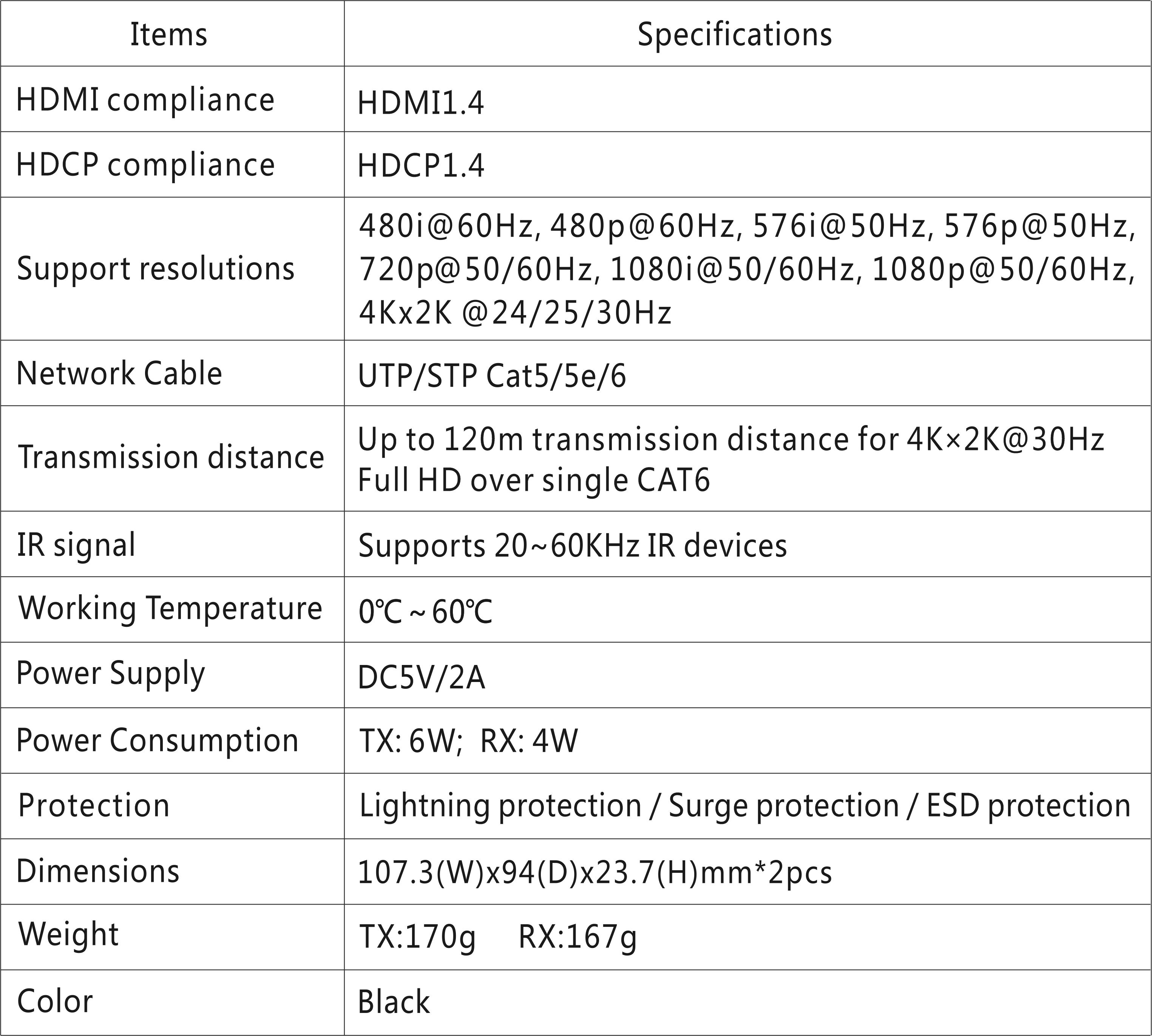Viewport: 1152px width, 1036px height.
Task: Click the Transmission distance label
Action: click(x=171, y=457)
